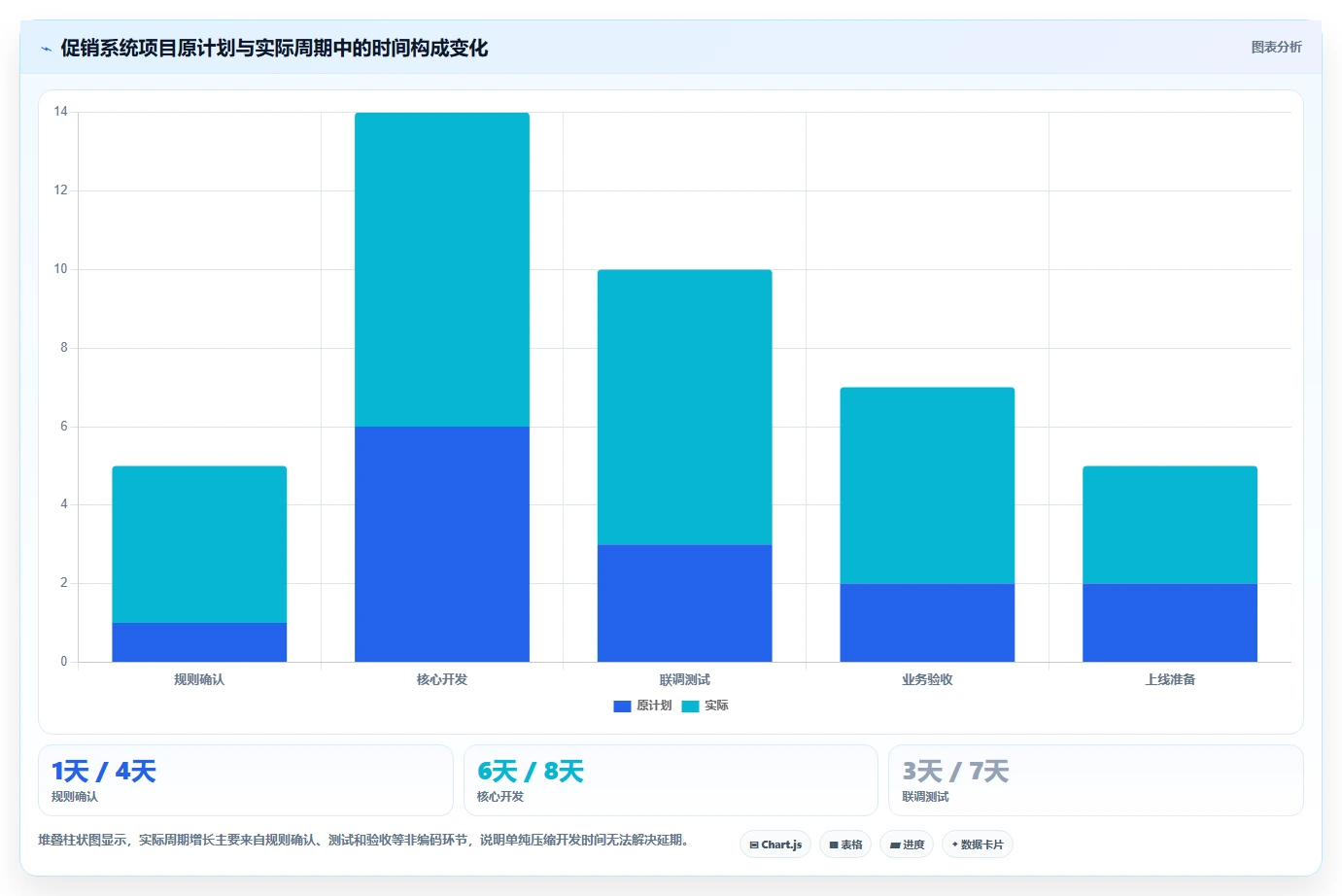Screen dimensions: 1342x896
Task: Open the 6天 / 8天 data card
Action: (x=671, y=780)
